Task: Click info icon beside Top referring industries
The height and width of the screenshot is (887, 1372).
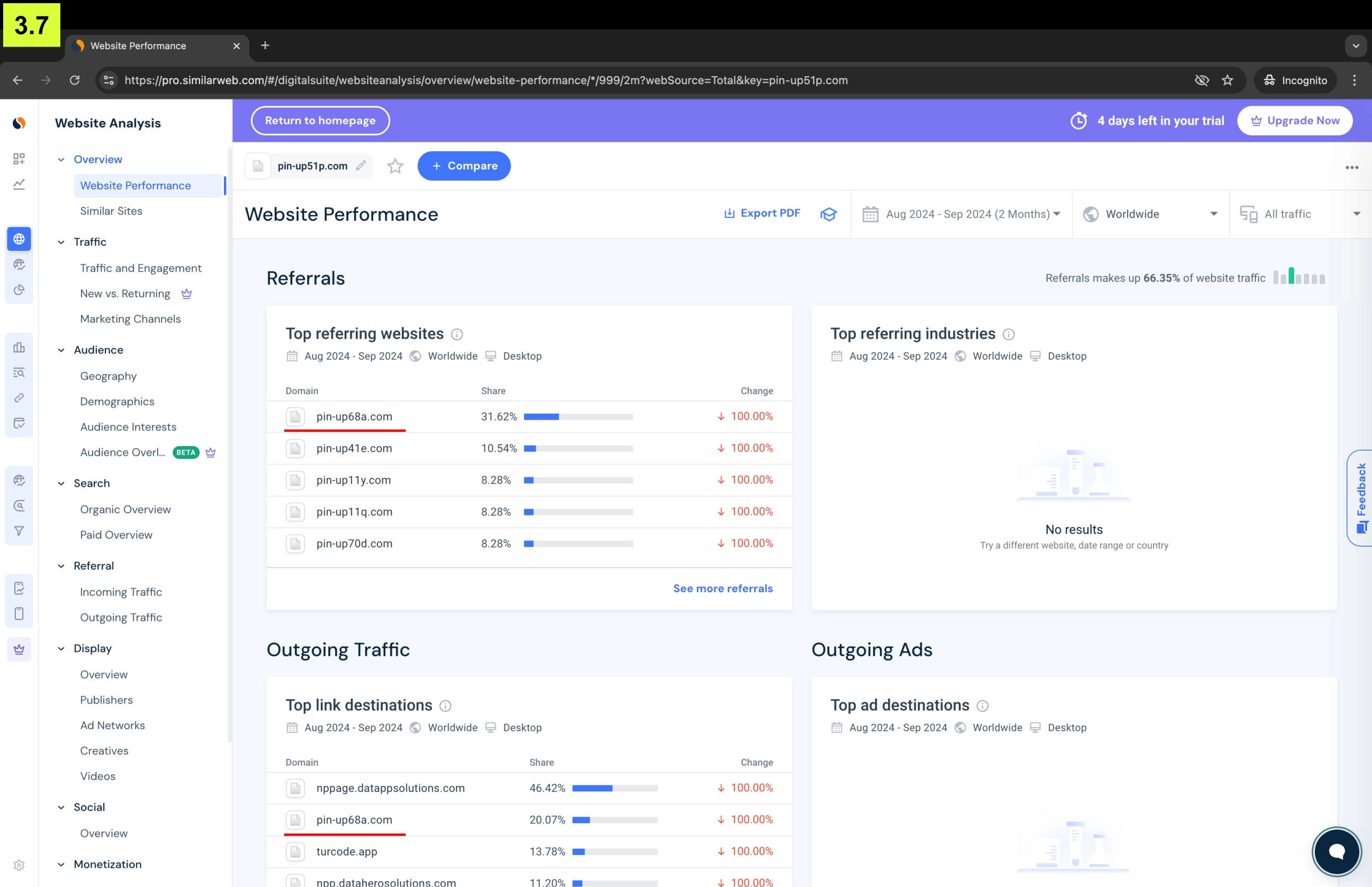Action: point(1008,334)
